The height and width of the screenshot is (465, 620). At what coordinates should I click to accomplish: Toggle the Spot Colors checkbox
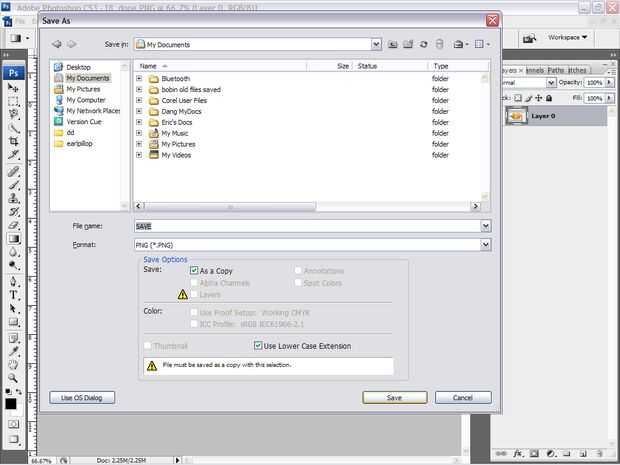coord(298,283)
